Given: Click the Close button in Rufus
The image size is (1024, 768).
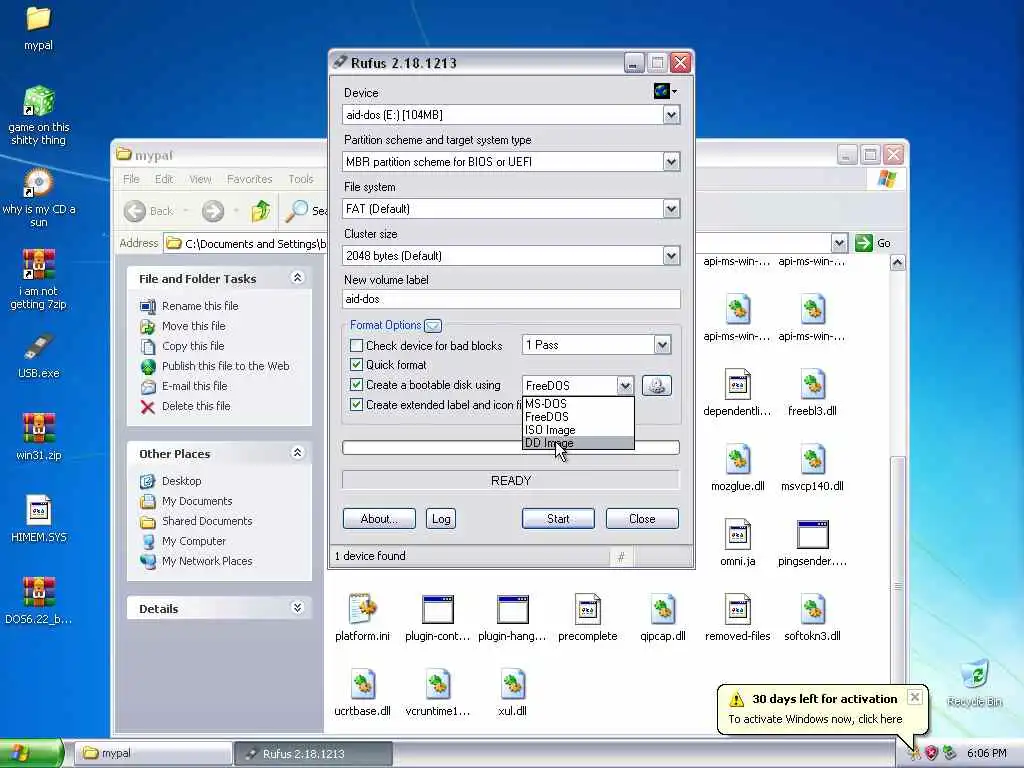Looking at the screenshot, I should (642, 519).
